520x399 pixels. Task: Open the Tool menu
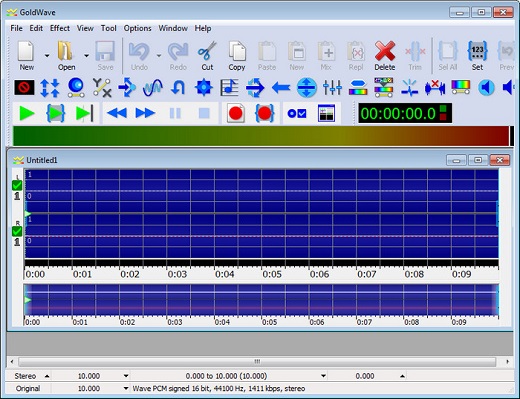pyautogui.click(x=109, y=28)
